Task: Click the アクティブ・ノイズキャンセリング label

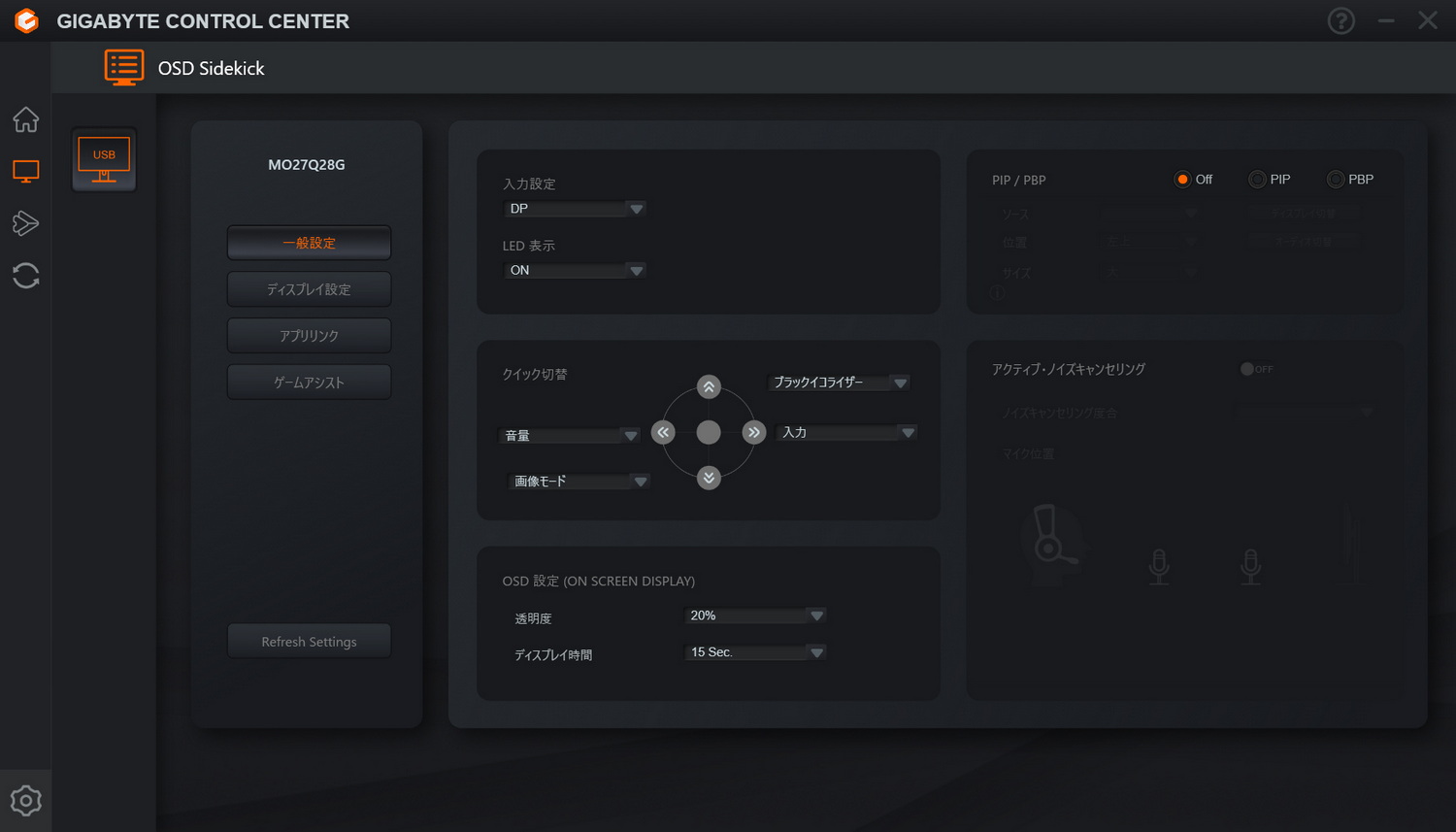Action: (x=1069, y=369)
